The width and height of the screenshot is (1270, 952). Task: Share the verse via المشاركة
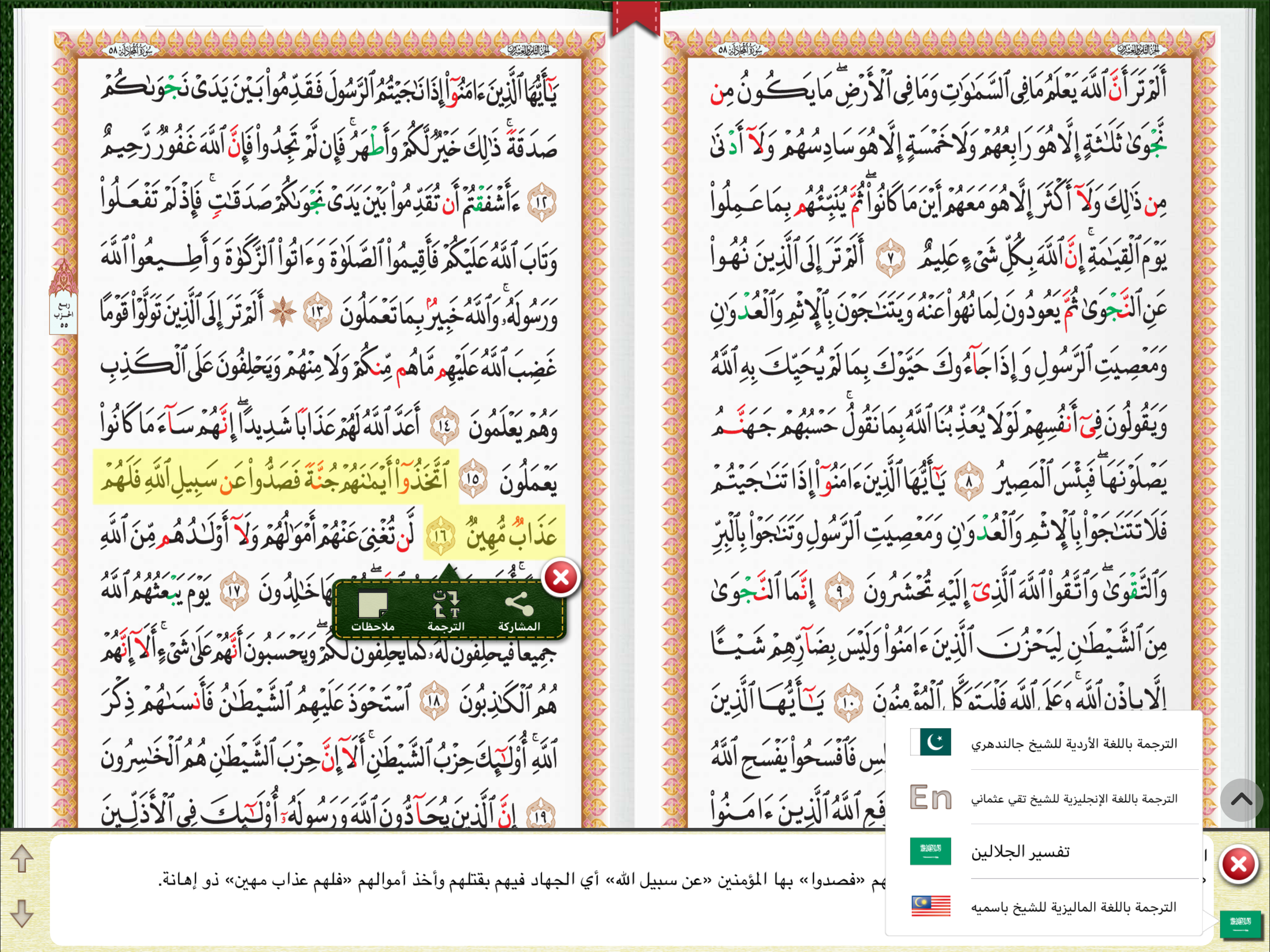pos(519,611)
